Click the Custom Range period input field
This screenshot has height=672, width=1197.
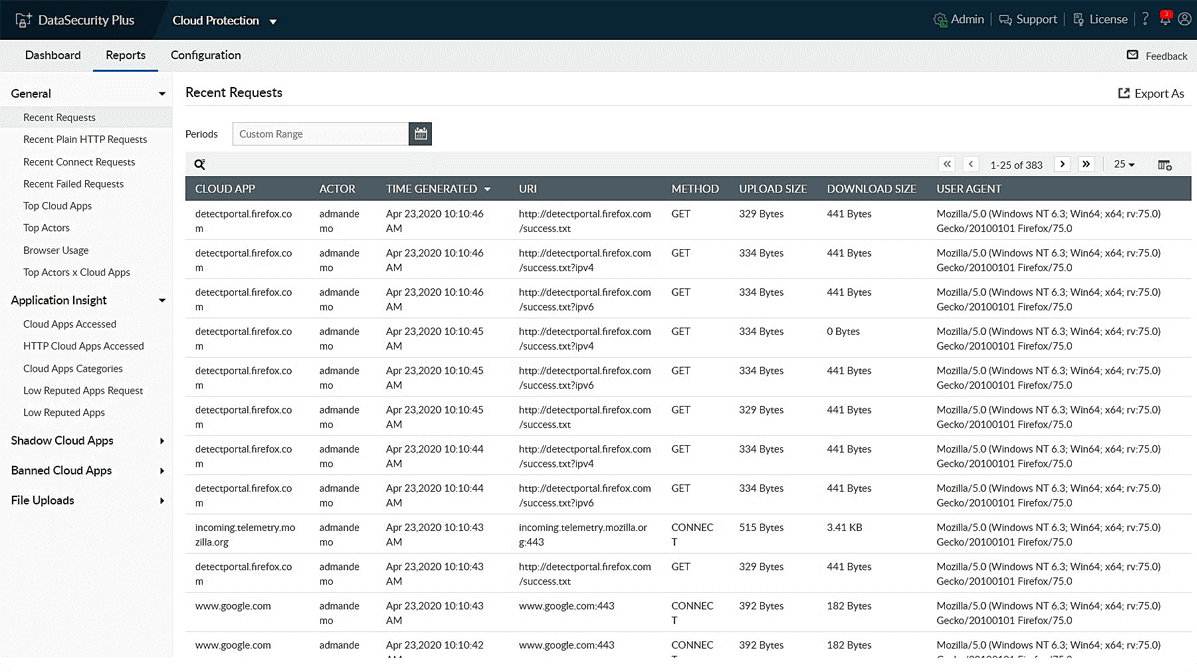320,133
